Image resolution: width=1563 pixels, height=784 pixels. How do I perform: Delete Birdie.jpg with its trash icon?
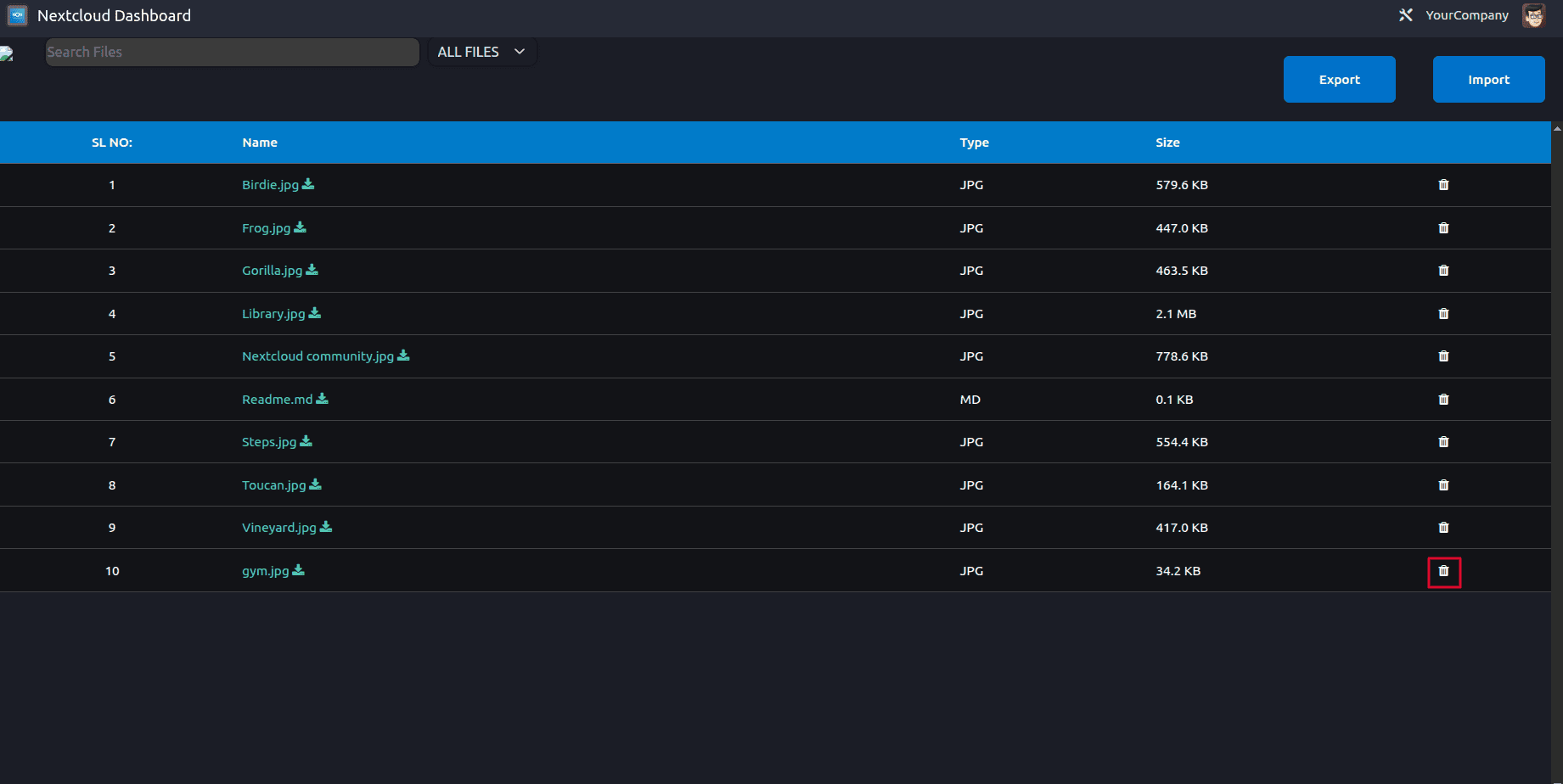coord(1443,185)
